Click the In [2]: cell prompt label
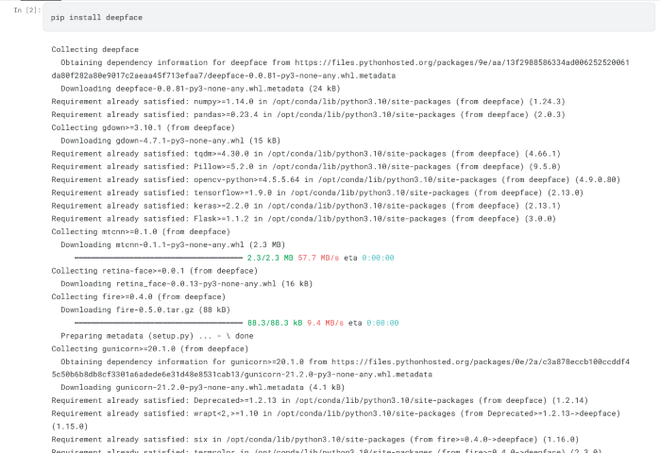This screenshot has width=660, height=453. pos(27,10)
